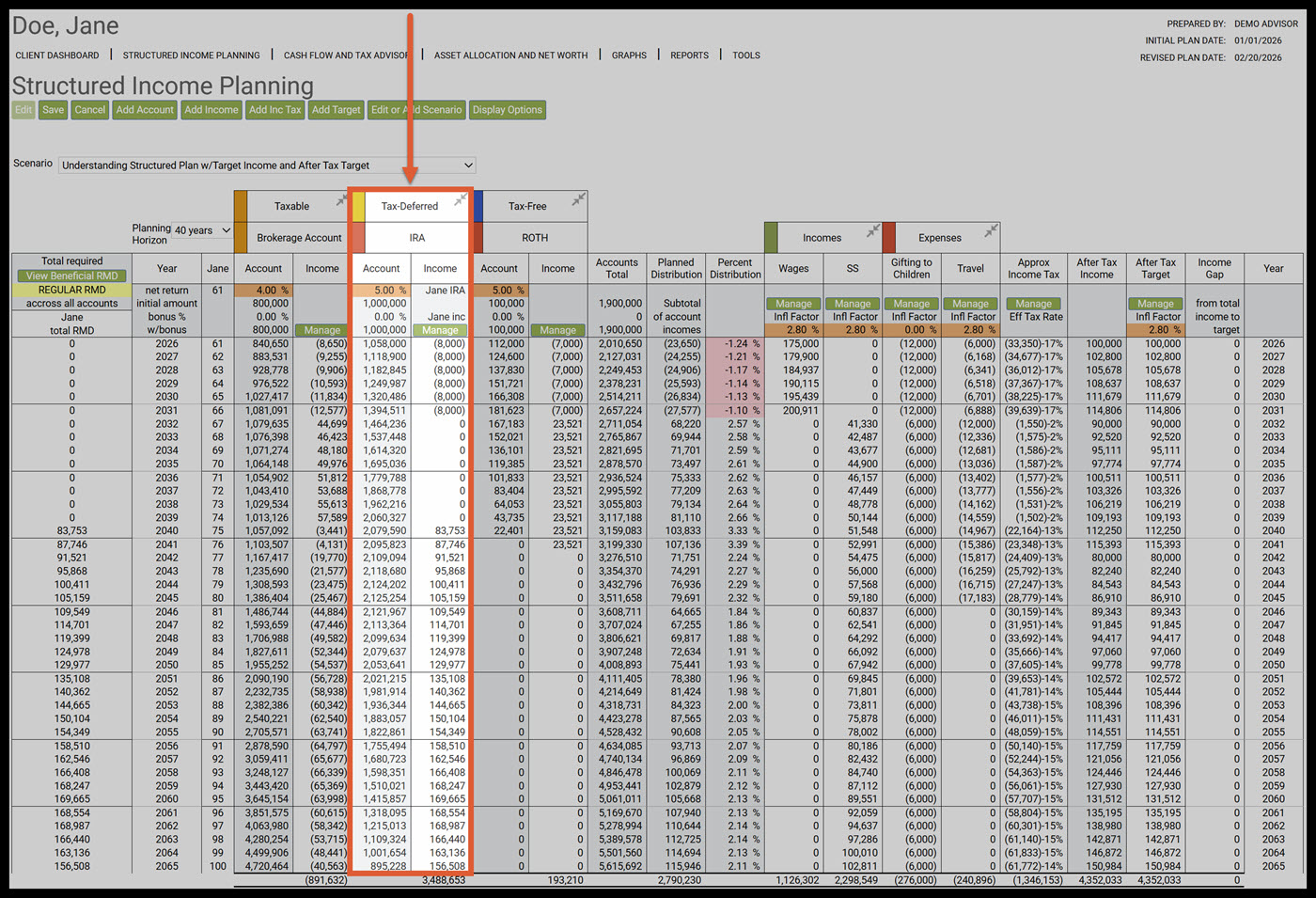Click the Add Income button
The image size is (1316, 898).
pos(211,110)
